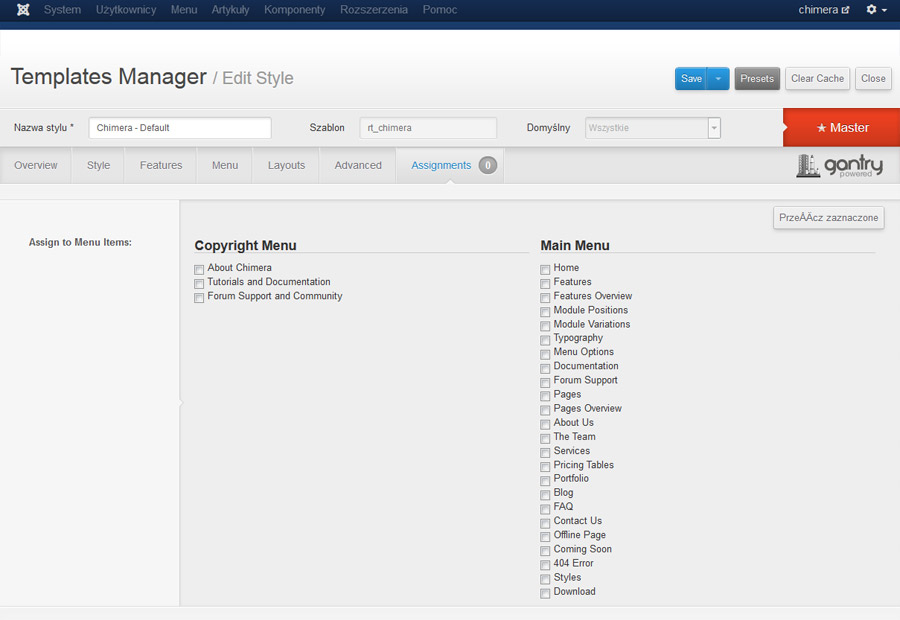
Task: Toggle the FAQ checkbox
Action: 545,509
